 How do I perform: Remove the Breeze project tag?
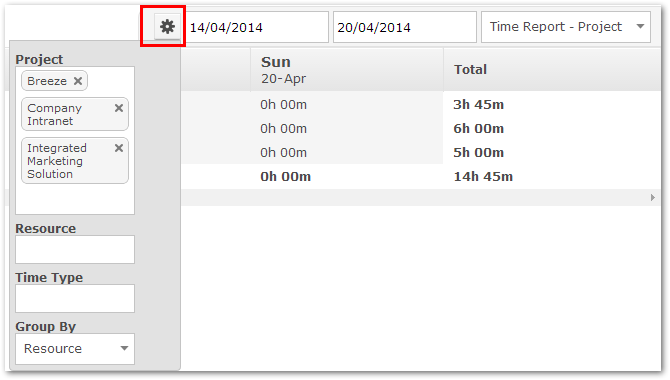(x=78, y=81)
